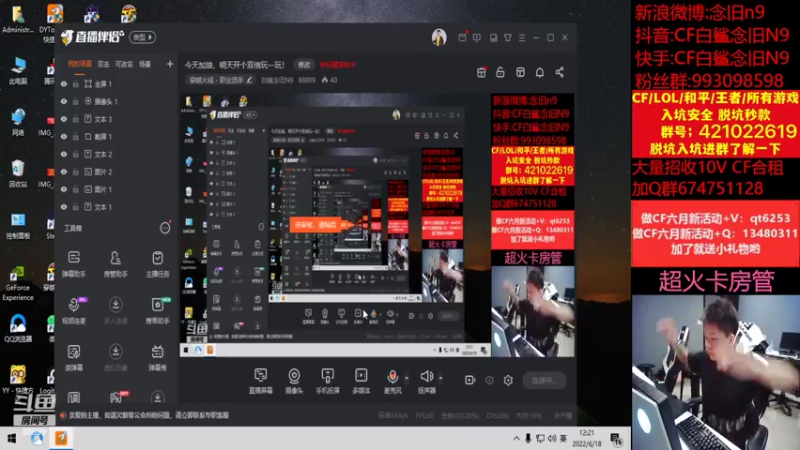Expand the microphone options arrow
Viewport: 800px width, 450px height.
pos(407,378)
